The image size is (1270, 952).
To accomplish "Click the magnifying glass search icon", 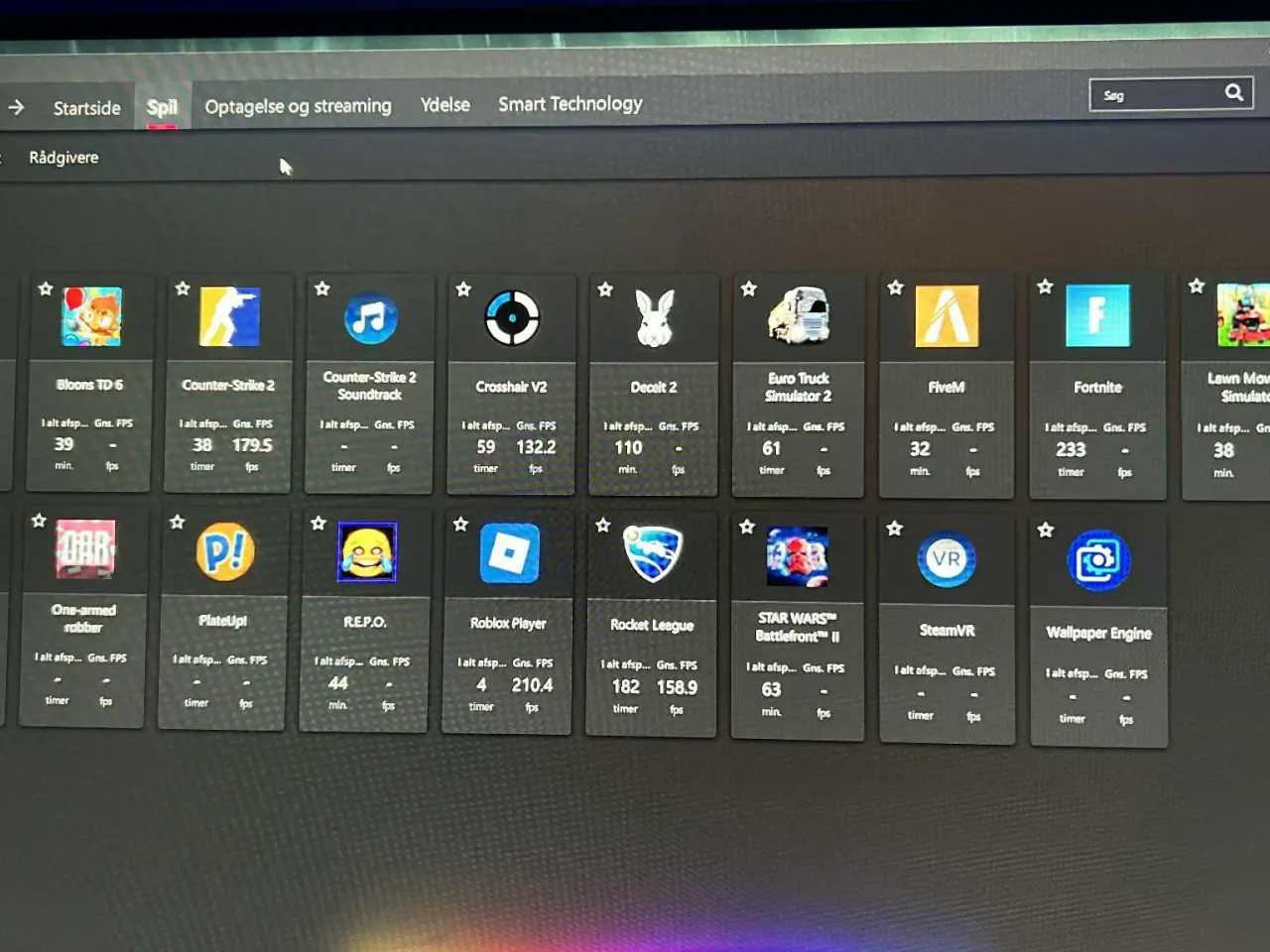I will coord(1234,92).
